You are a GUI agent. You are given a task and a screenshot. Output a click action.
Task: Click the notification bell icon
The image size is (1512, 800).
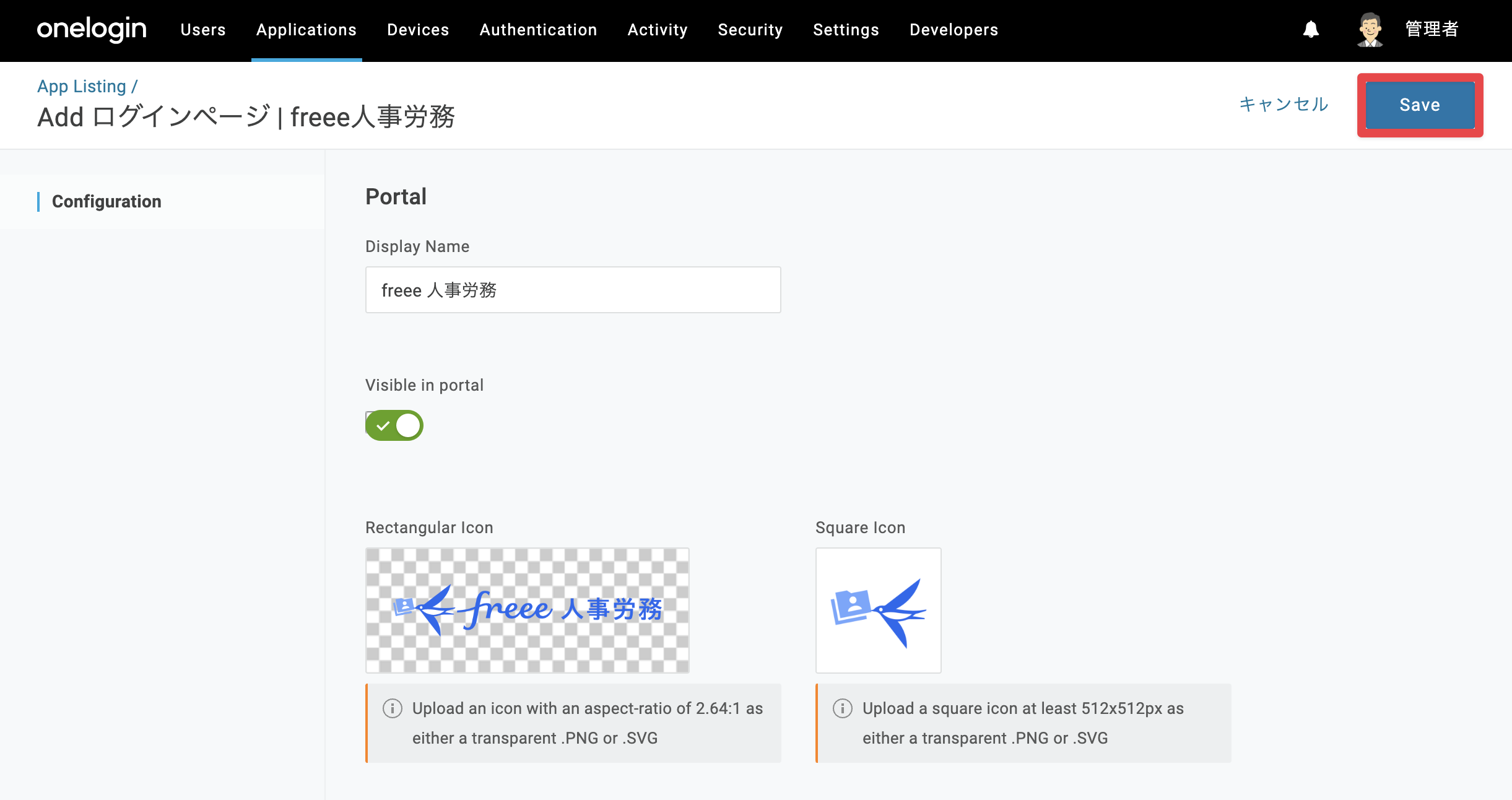1311,30
